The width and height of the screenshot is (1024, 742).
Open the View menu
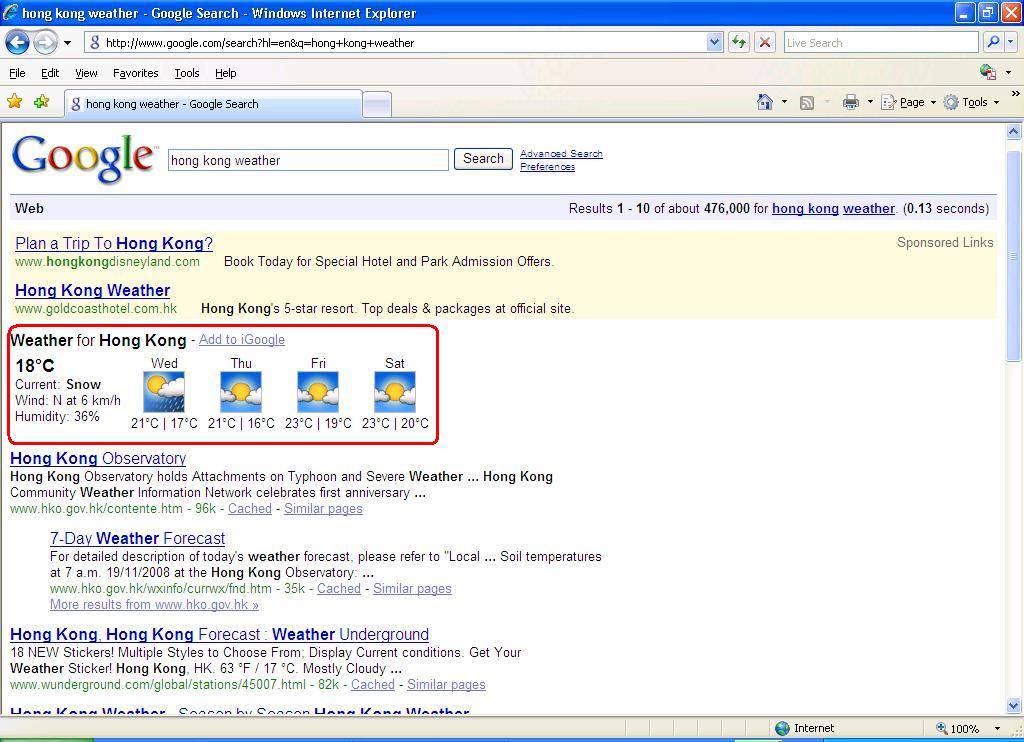(x=86, y=73)
